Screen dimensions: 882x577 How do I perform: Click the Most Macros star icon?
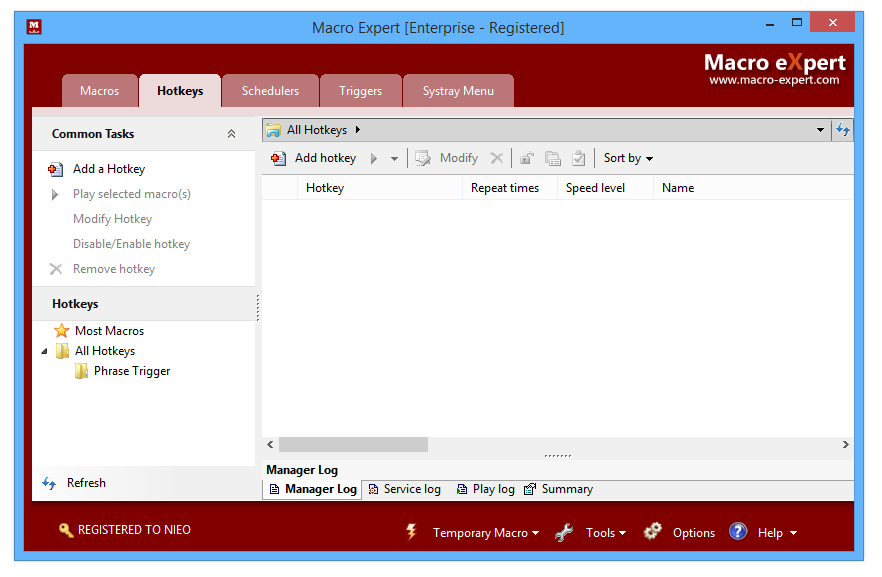[x=61, y=331]
